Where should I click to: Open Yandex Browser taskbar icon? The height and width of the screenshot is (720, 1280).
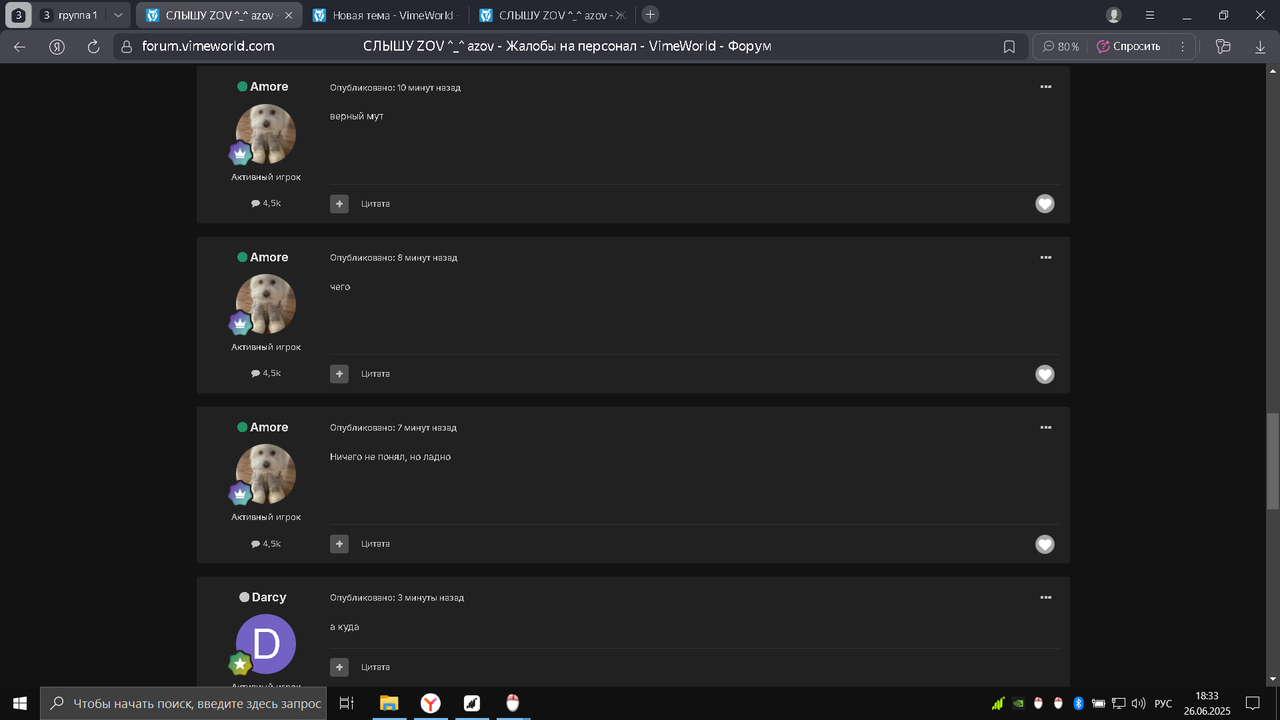[430, 703]
